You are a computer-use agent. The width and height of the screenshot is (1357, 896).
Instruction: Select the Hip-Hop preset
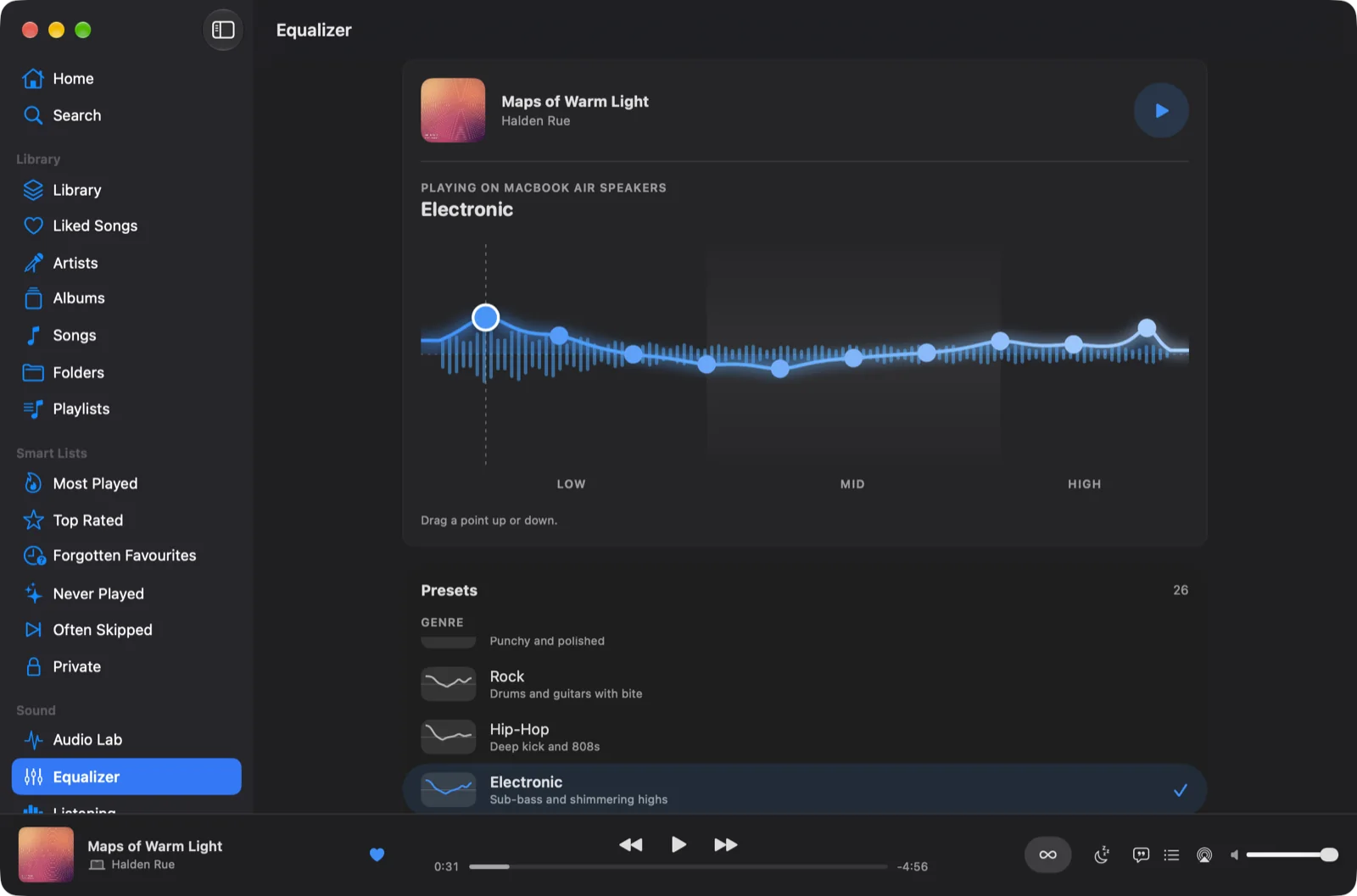coord(805,737)
